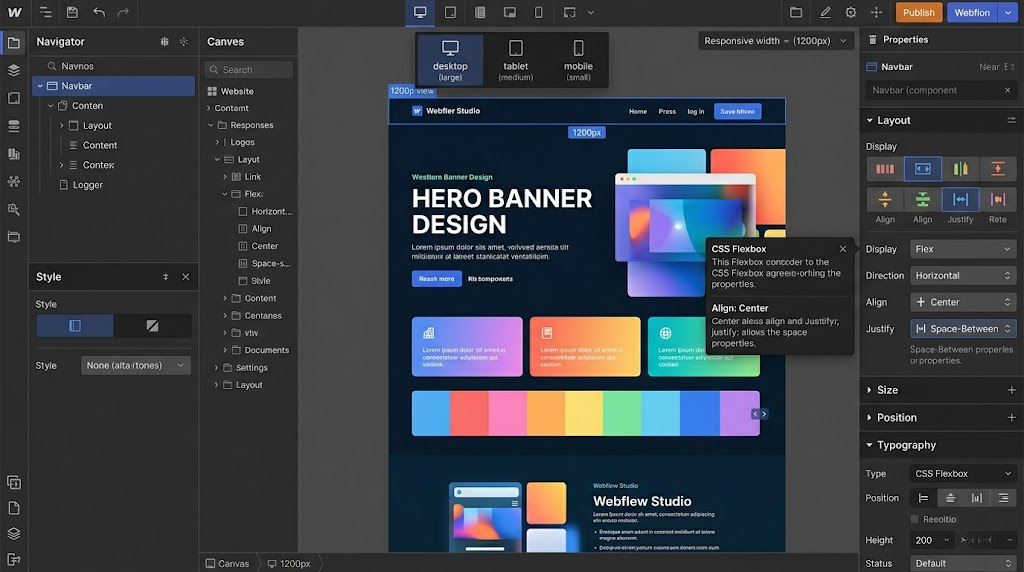This screenshot has height=572, width=1024.
Task: Open the Align Center dropdown
Action: 963,302
